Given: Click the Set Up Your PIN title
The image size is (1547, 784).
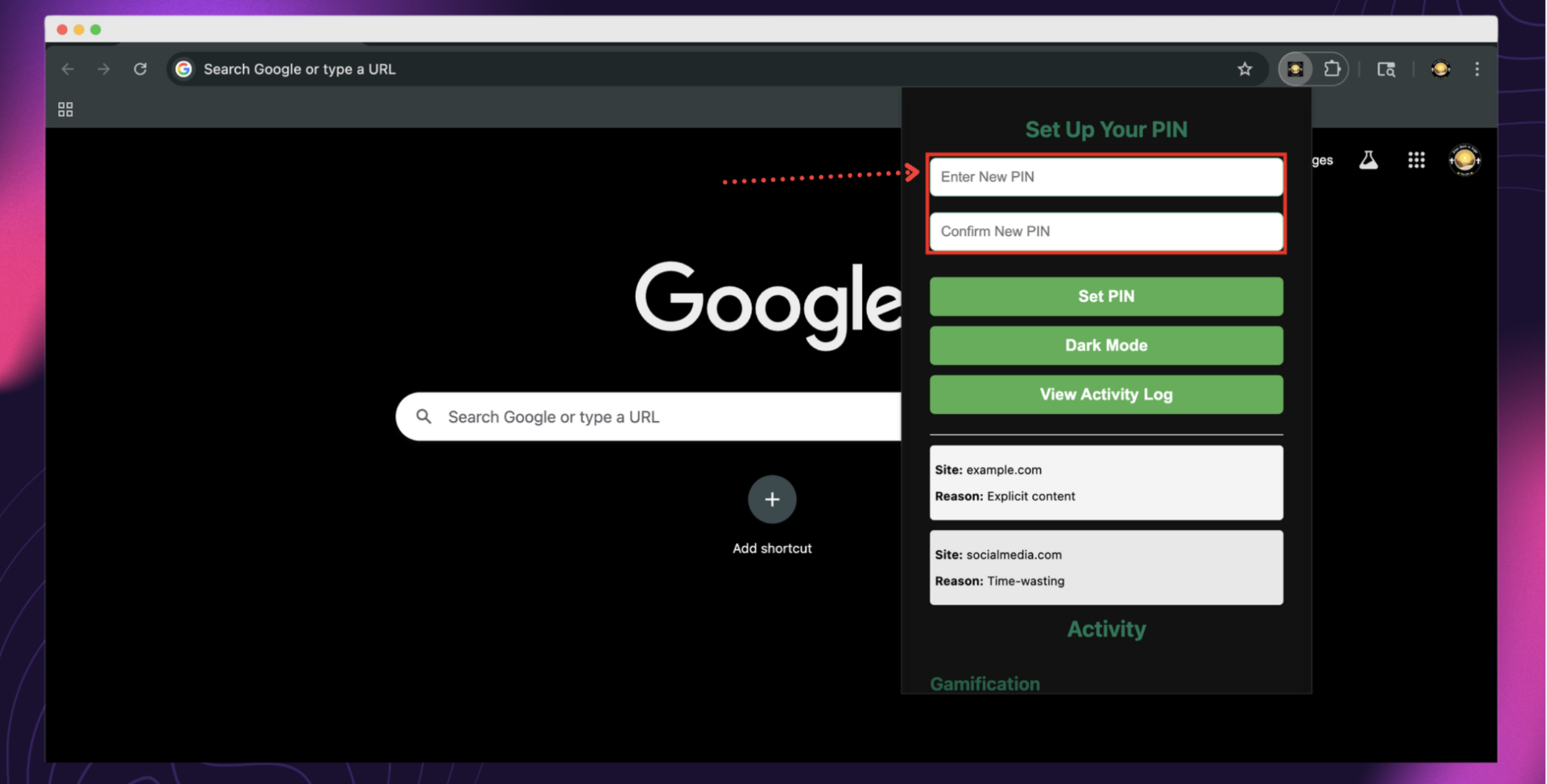Looking at the screenshot, I should (x=1106, y=129).
